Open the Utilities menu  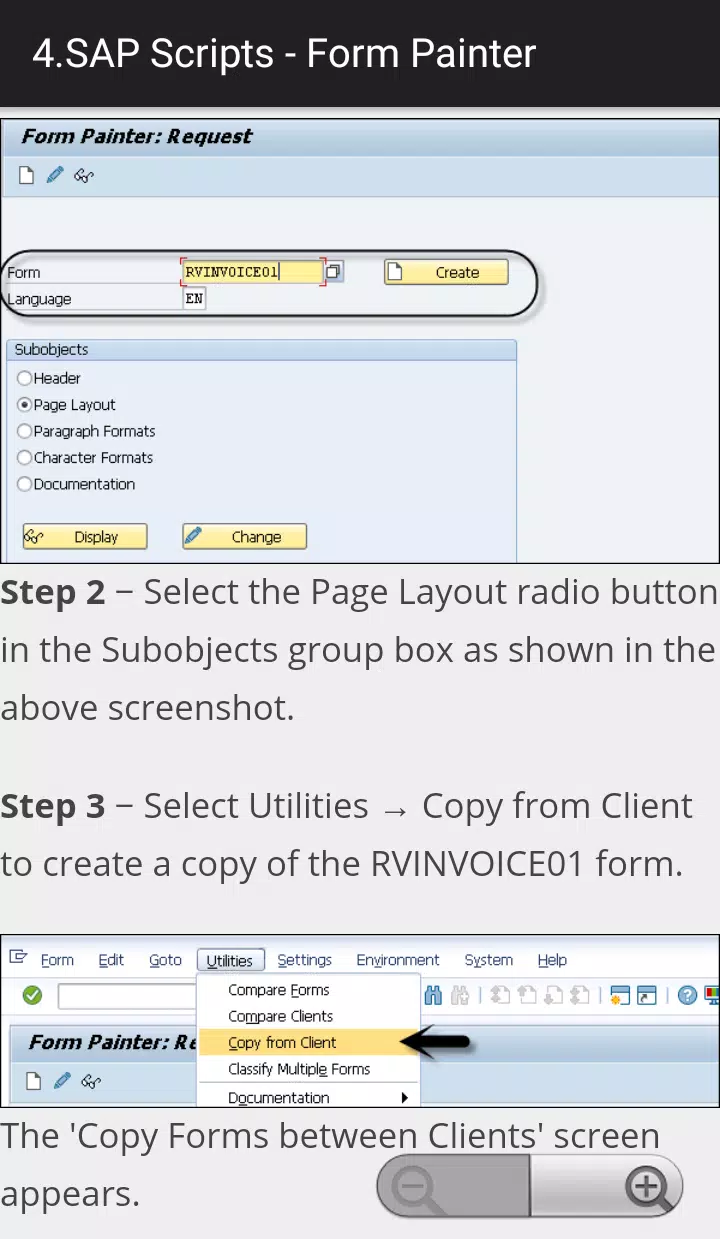point(230,961)
